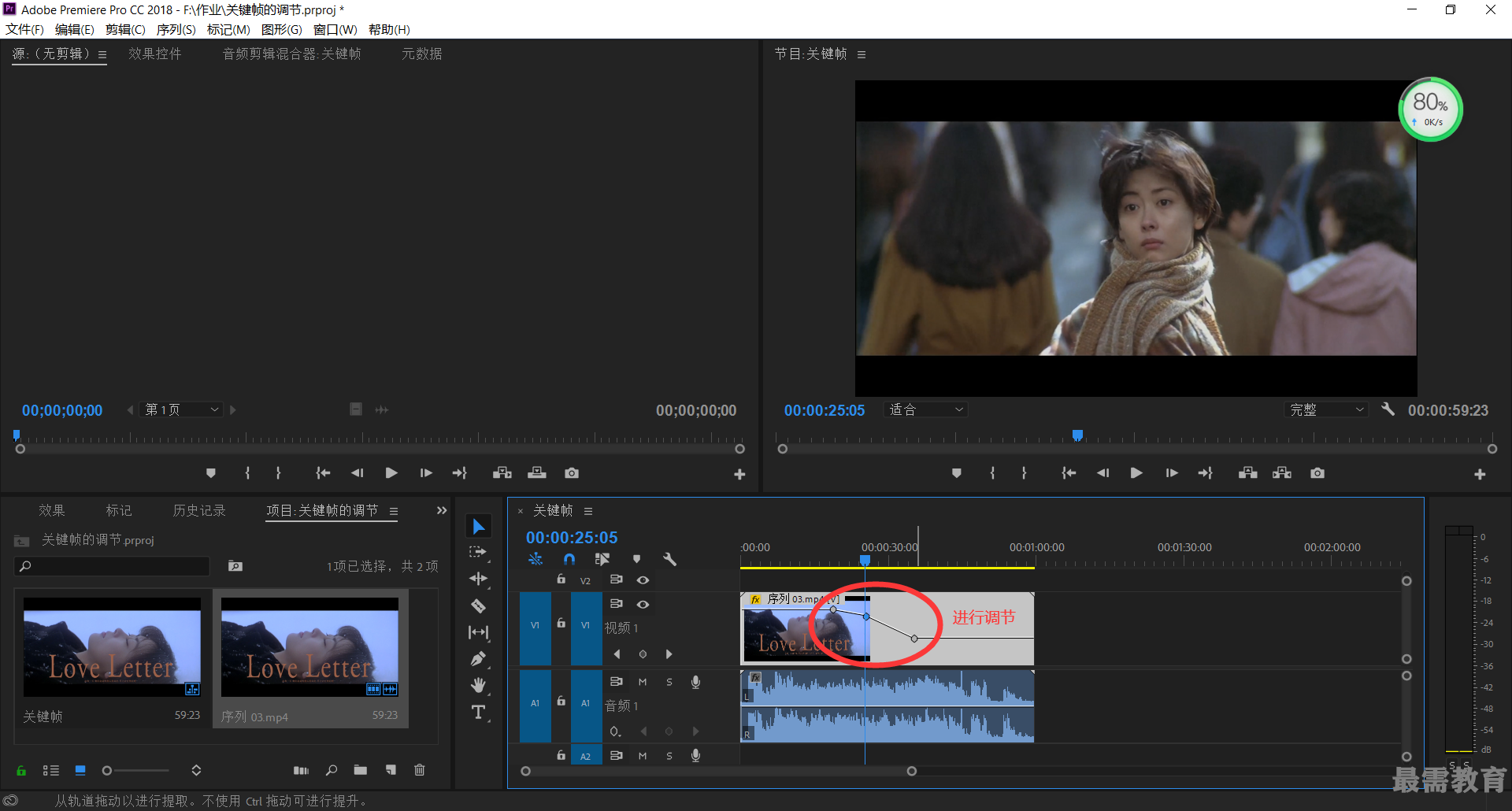Screen dimensions: 1512x811
Task: Open sort icons dropdown in project panel
Action: (x=196, y=770)
